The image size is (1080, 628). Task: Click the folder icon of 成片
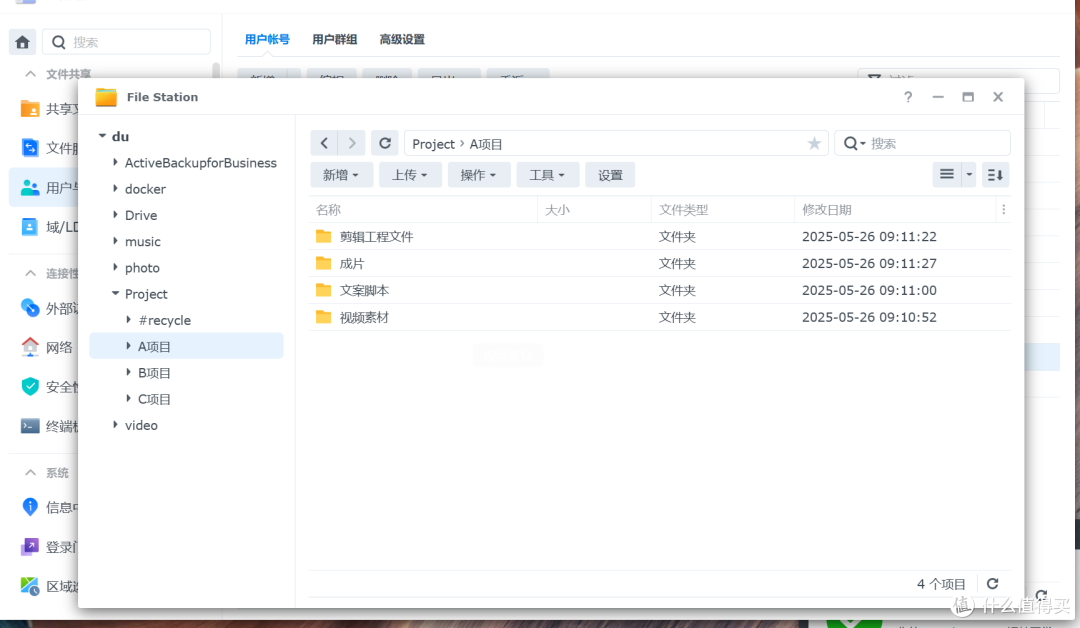coord(323,263)
